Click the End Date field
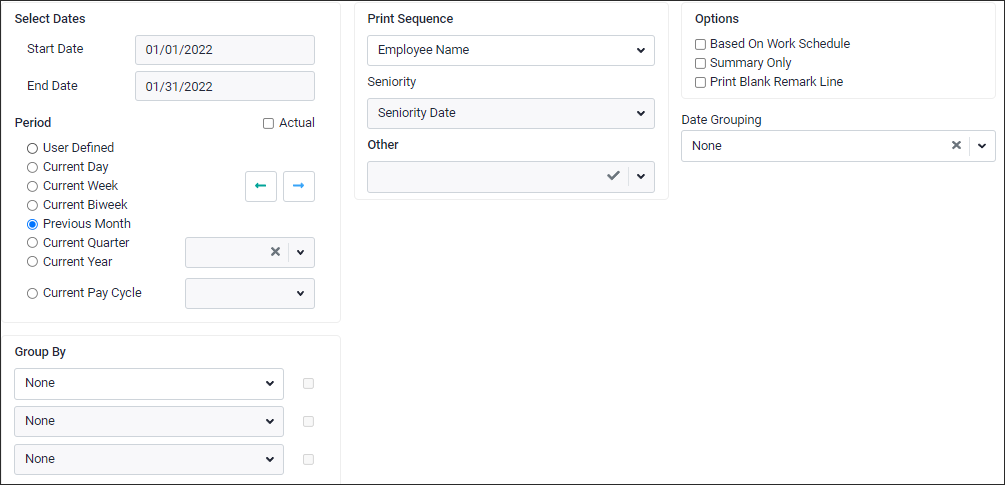The image size is (1005, 485). point(225,86)
